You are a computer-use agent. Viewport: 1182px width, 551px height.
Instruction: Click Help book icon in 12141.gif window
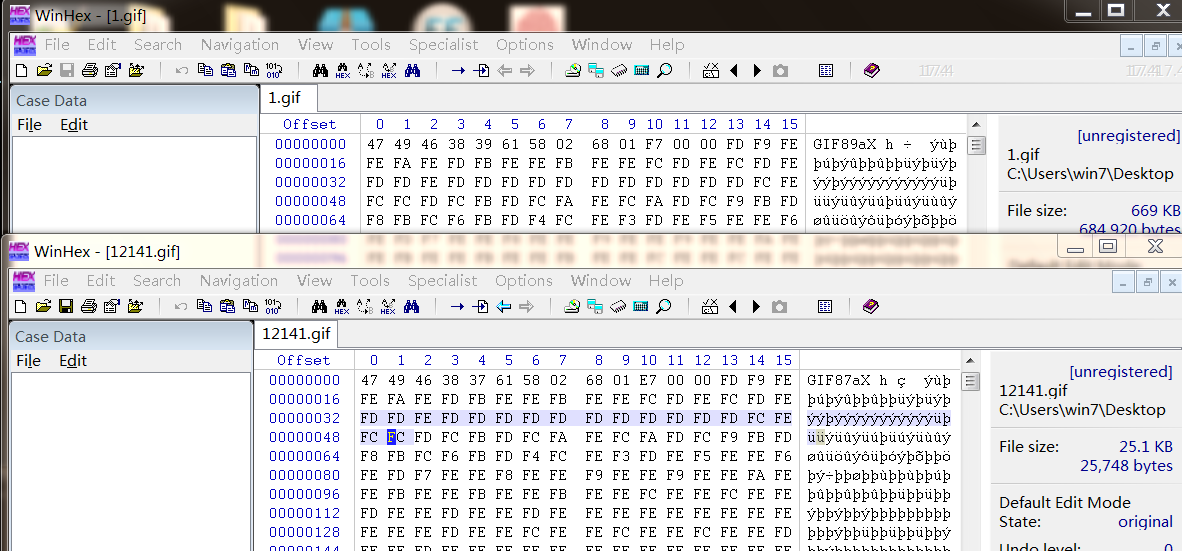click(870, 306)
